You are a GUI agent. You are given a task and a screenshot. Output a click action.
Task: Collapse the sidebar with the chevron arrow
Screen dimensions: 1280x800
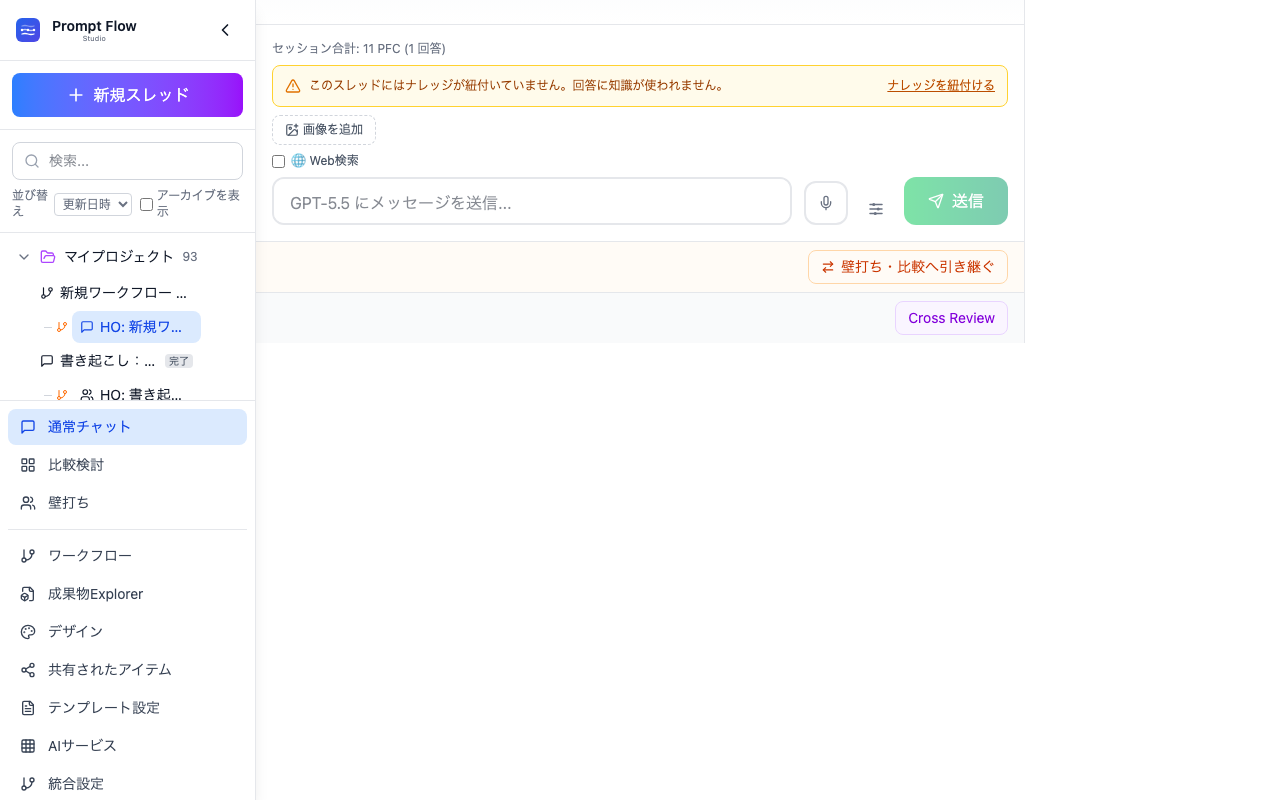pyautogui.click(x=225, y=30)
